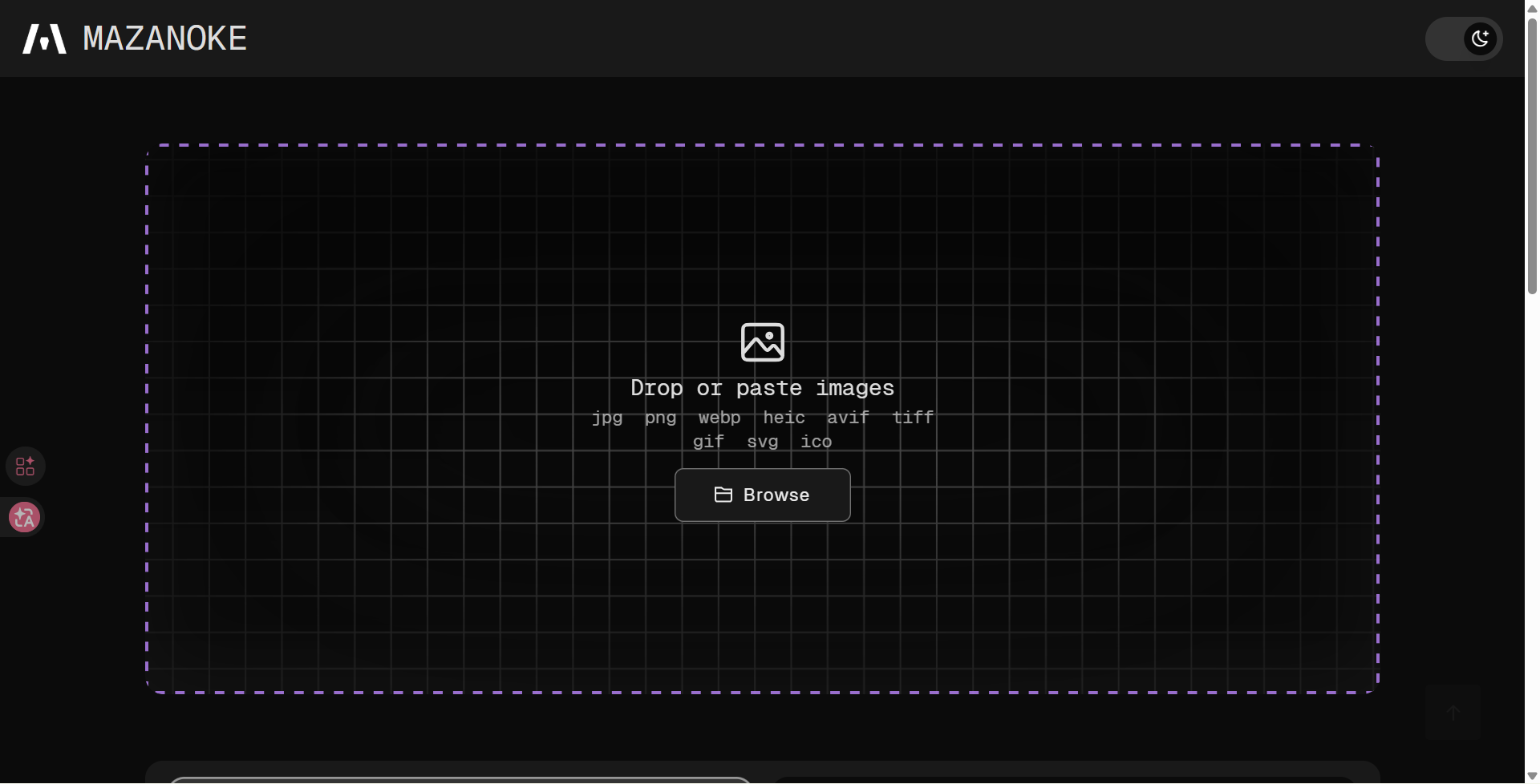
Task: Click the heic format label
Action: click(784, 418)
